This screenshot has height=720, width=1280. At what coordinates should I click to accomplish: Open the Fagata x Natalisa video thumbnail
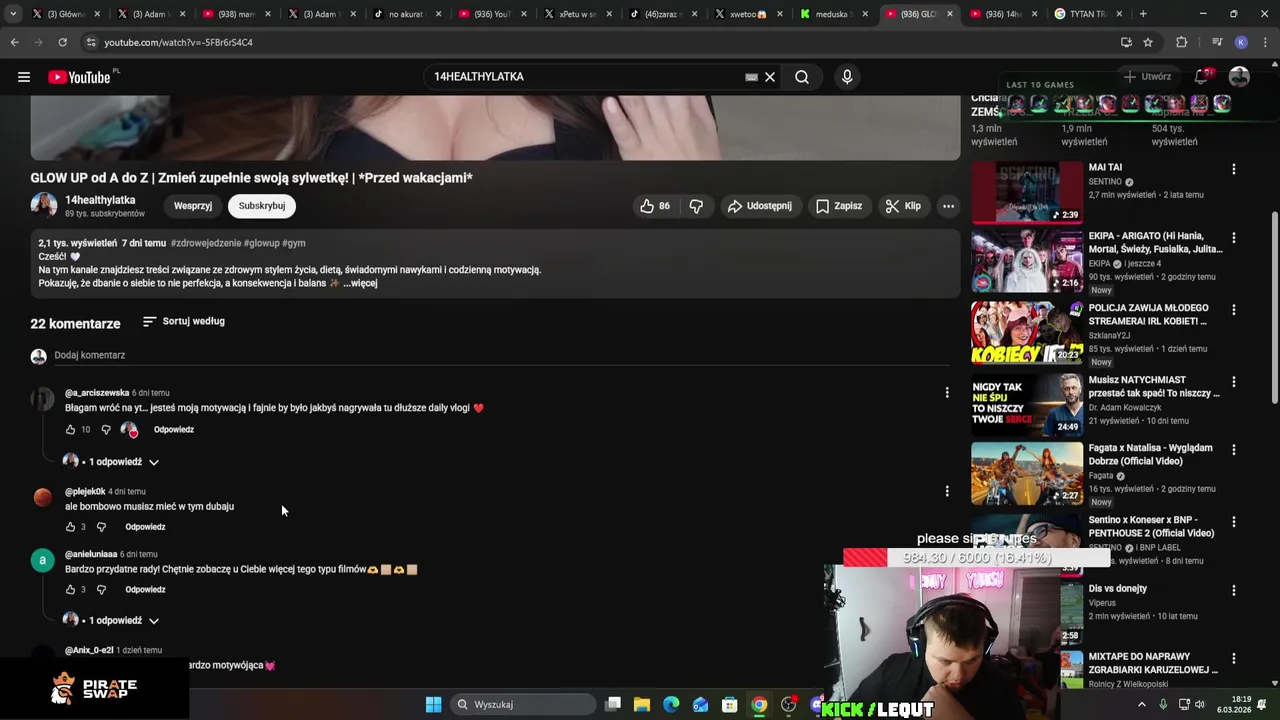coord(1027,474)
